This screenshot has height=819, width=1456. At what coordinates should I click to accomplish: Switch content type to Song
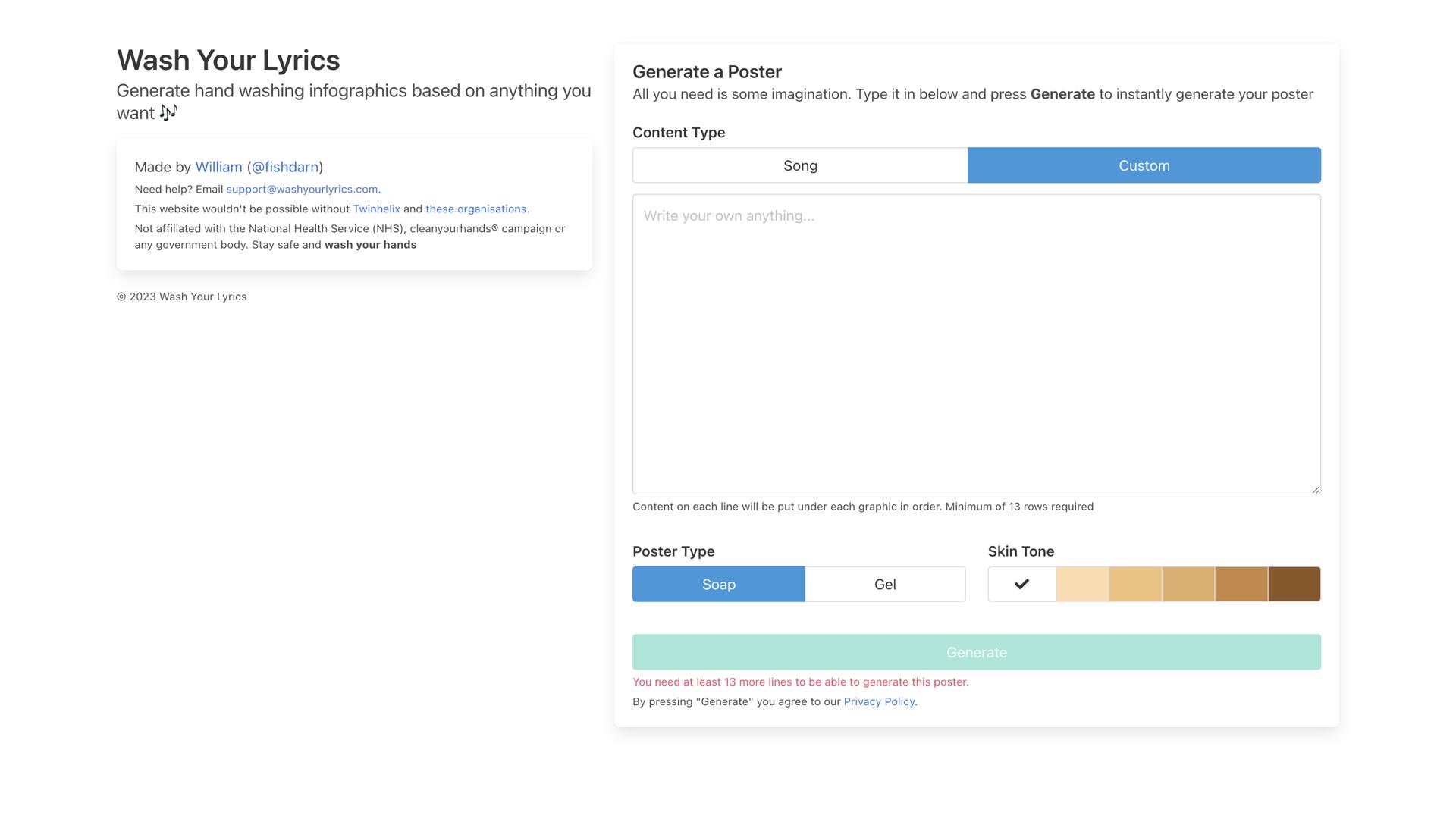[x=800, y=165]
